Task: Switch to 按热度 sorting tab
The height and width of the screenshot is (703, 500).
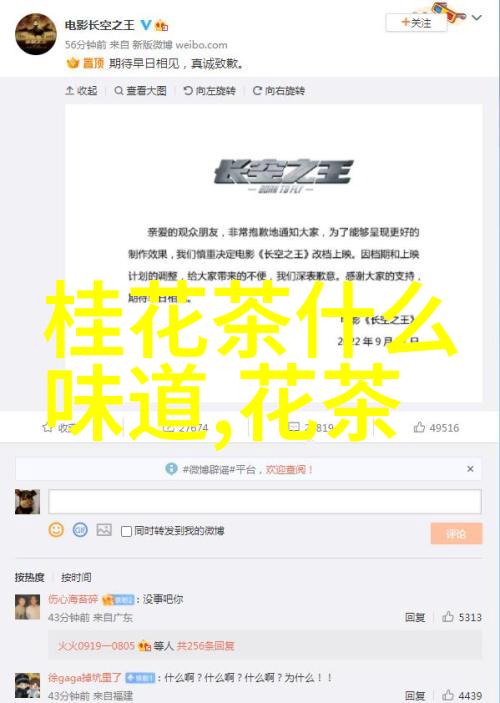Action: (x=30, y=577)
